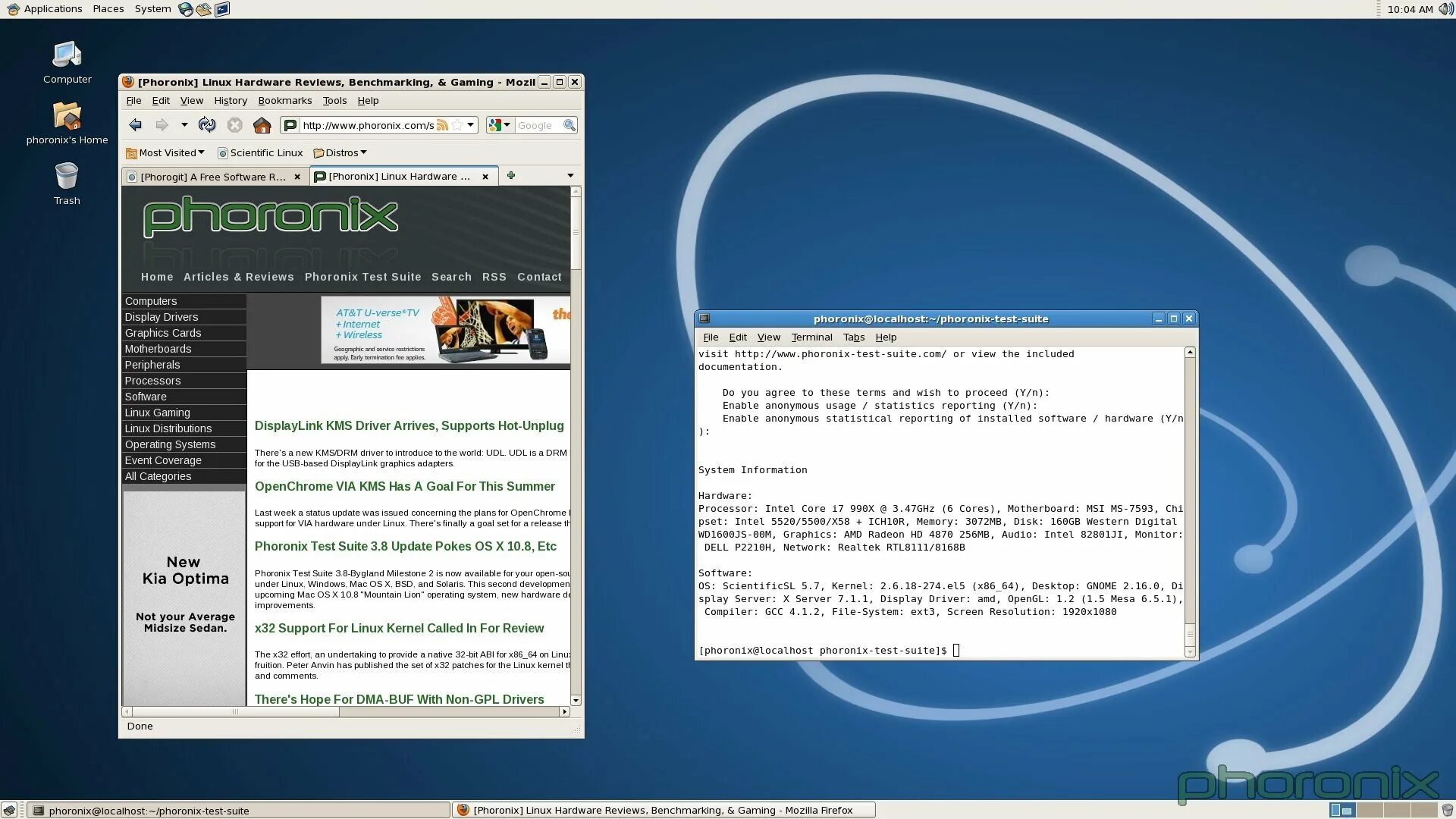
Task: Open the search engine selector dropdown
Action: (x=507, y=125)
